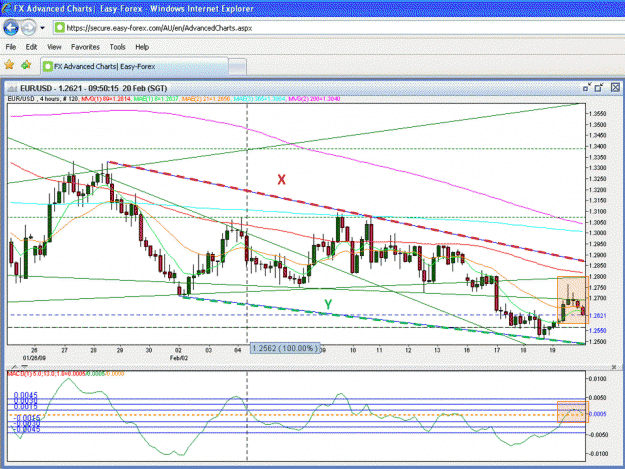This screenshot has width=625, height=469.
Task: Click the 01/26/09 date axis label
Action: click(34, 358)
